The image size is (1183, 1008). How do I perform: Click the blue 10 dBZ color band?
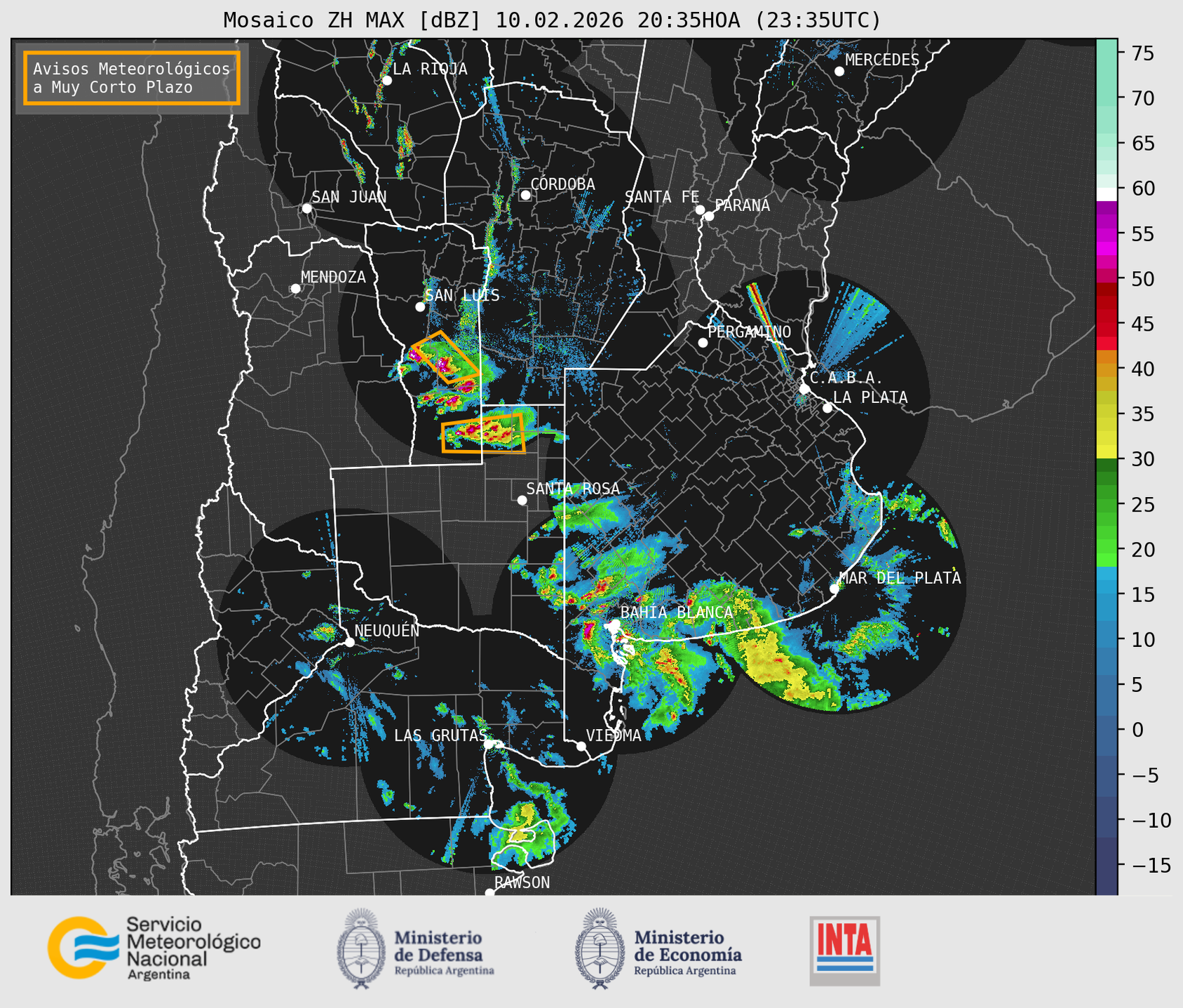click(1107, 639)
